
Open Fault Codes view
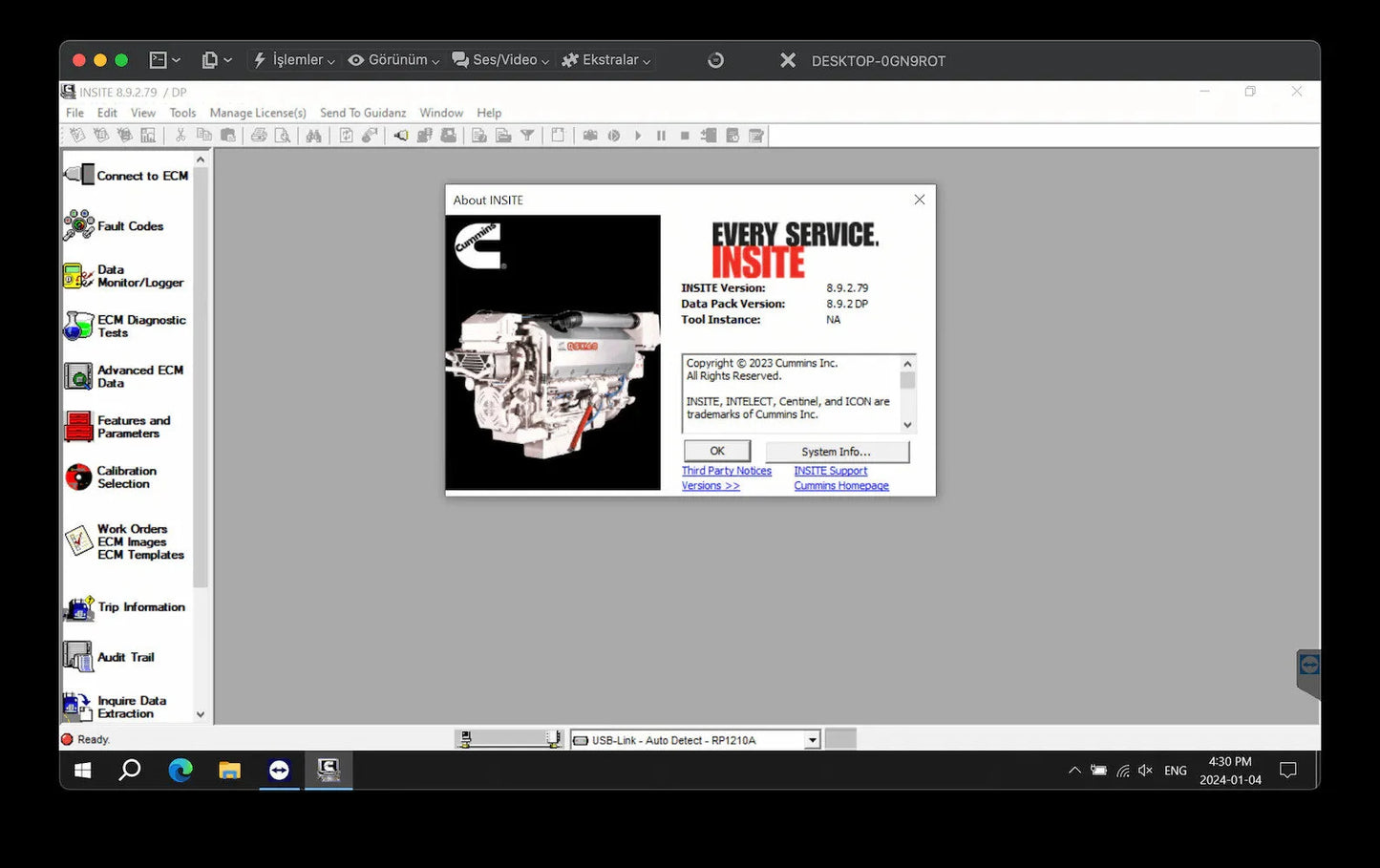[x=114, y=226]
